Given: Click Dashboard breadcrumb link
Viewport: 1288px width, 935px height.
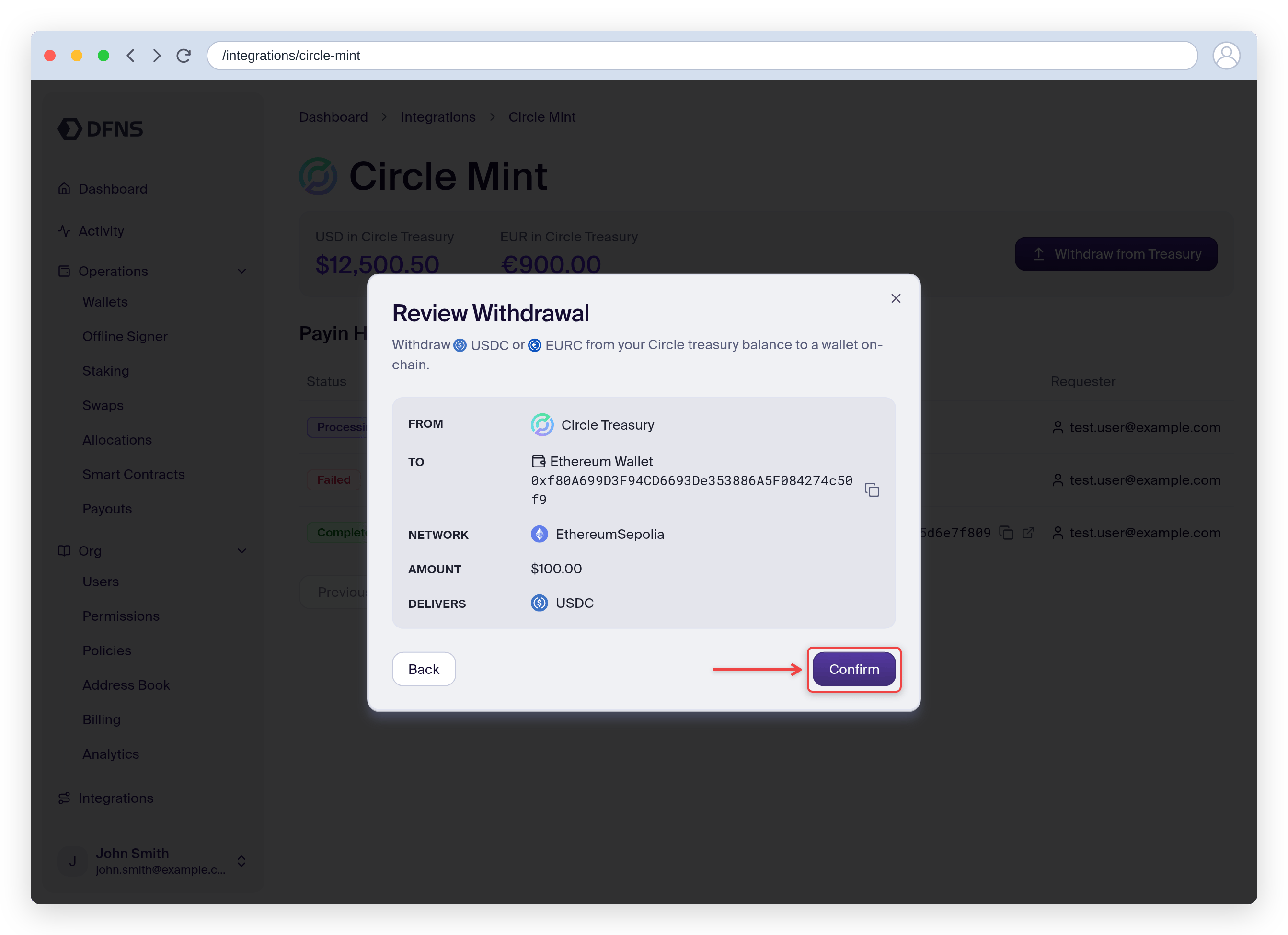Looking at the screenshot, I should point(333,117).
